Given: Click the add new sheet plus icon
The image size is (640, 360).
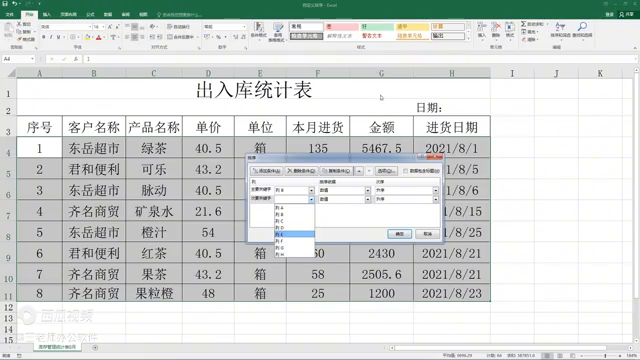Looking at the screenshot, I should pyautogui.click(x=95, y=348).
